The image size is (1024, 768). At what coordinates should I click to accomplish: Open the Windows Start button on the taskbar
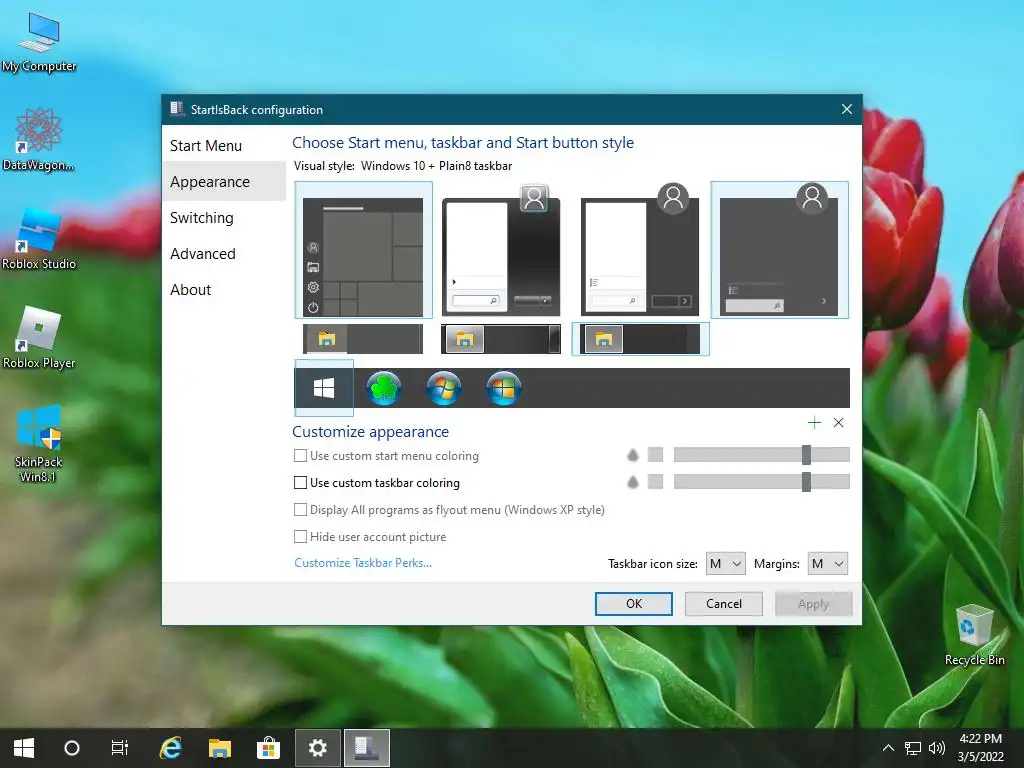point(24,748)
